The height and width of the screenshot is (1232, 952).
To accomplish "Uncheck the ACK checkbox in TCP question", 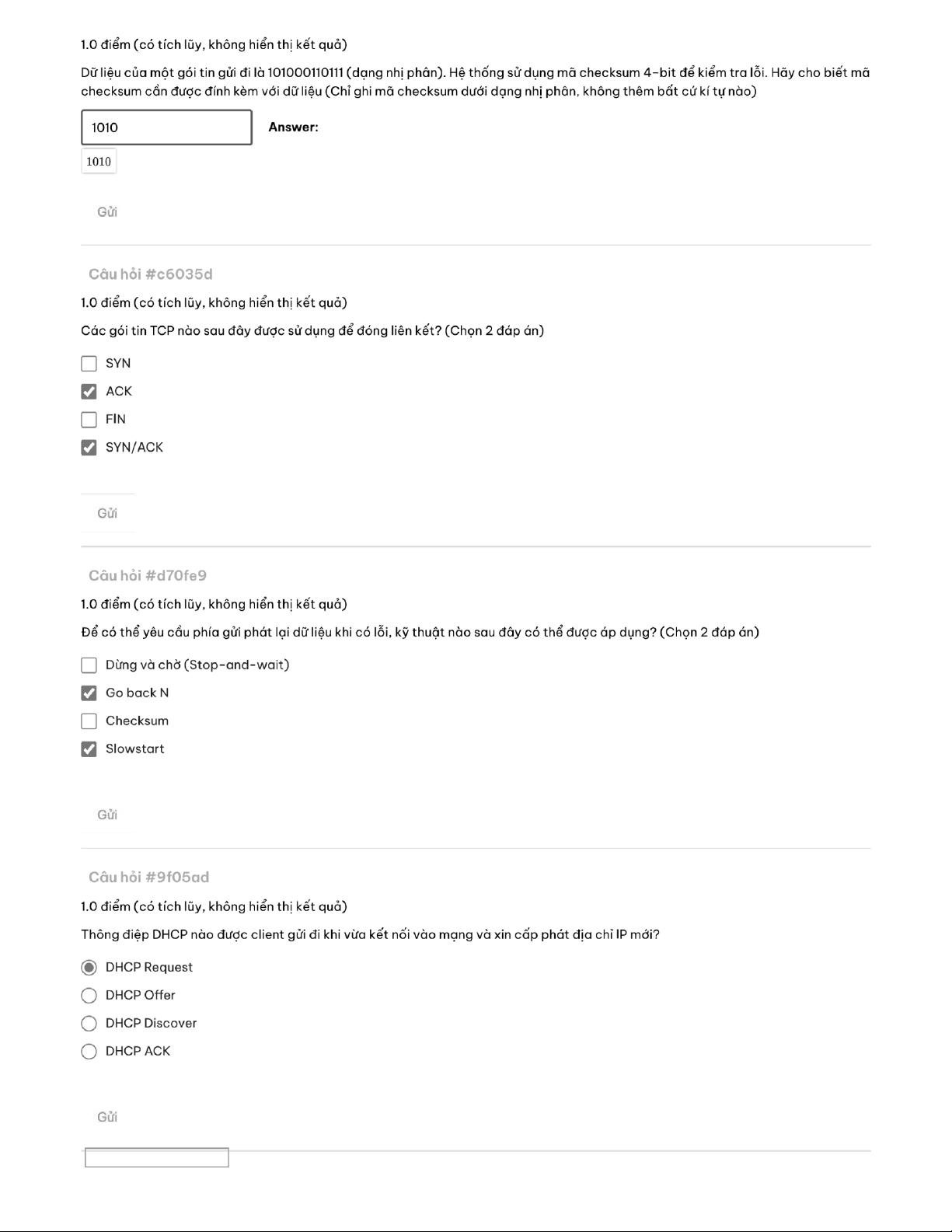I will [89, 392].
